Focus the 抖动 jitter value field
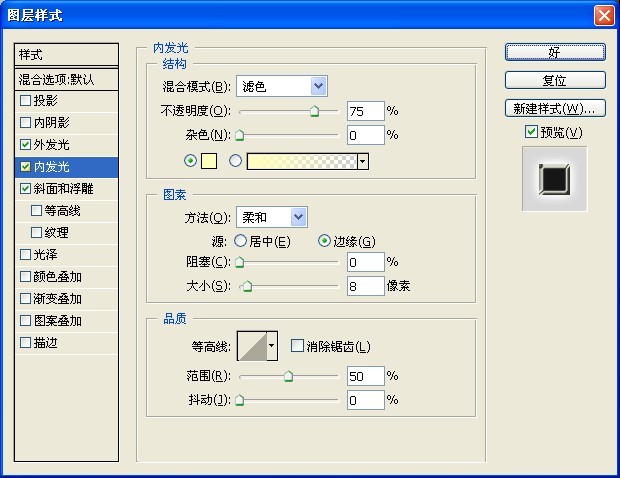This screenshot has width=620, height=478. (366, 400)
